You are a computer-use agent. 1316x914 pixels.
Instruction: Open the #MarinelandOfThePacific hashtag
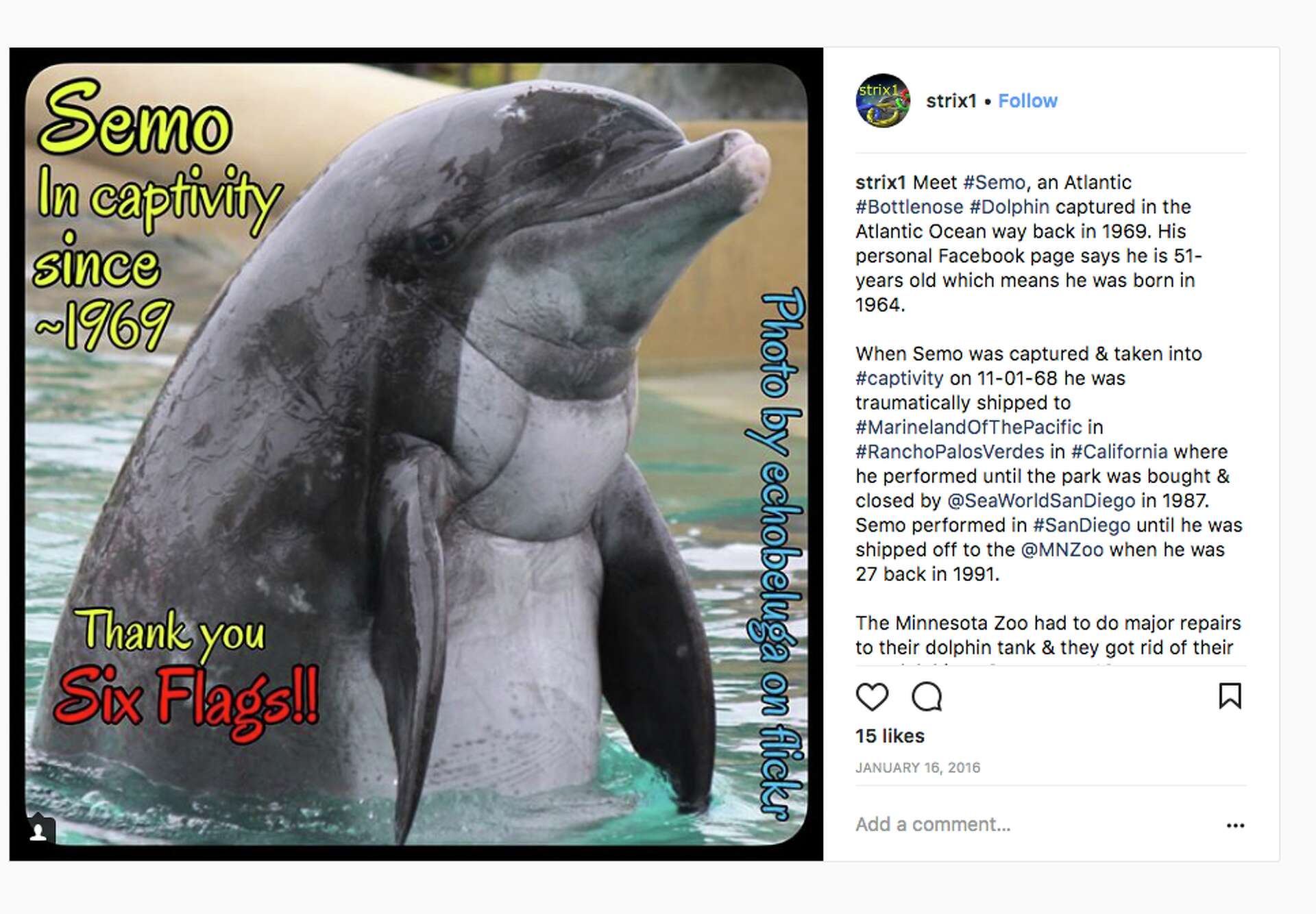pyautogui.click(x=968, y=428)
